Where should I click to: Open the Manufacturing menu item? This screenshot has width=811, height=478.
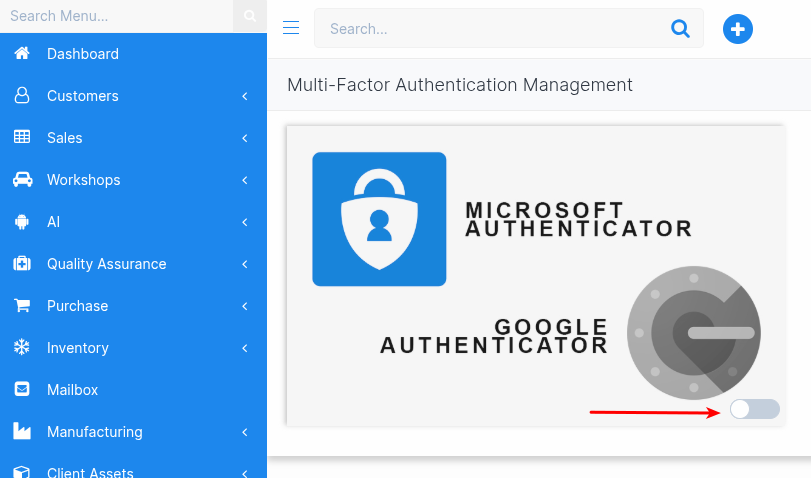[95, 432]
